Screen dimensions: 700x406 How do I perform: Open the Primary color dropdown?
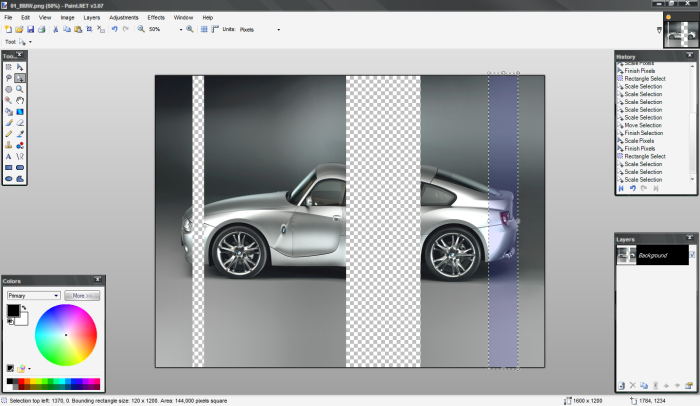33,296
